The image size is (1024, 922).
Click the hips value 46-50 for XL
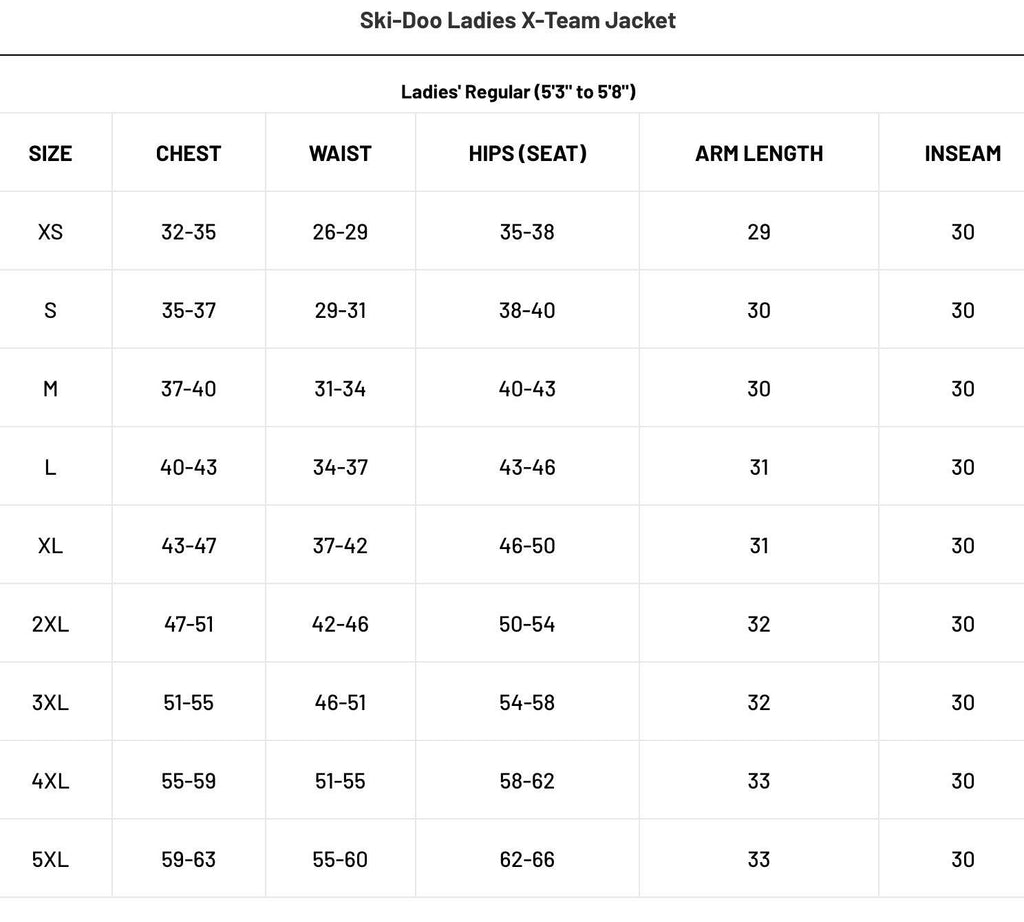coord(527,546)
